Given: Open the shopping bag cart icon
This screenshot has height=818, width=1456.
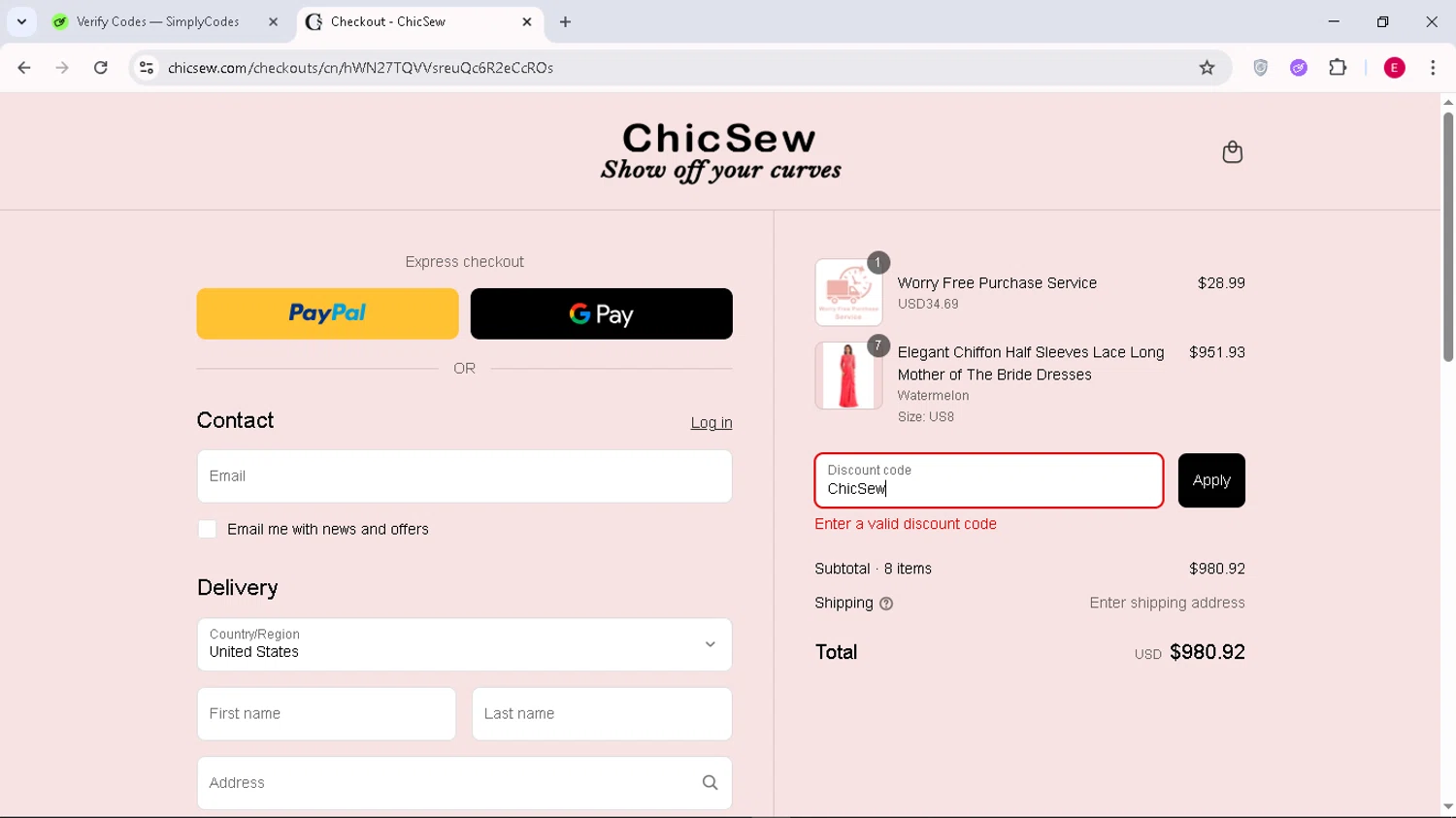Looking at the screenshot, I should (x=1232, y=152).
